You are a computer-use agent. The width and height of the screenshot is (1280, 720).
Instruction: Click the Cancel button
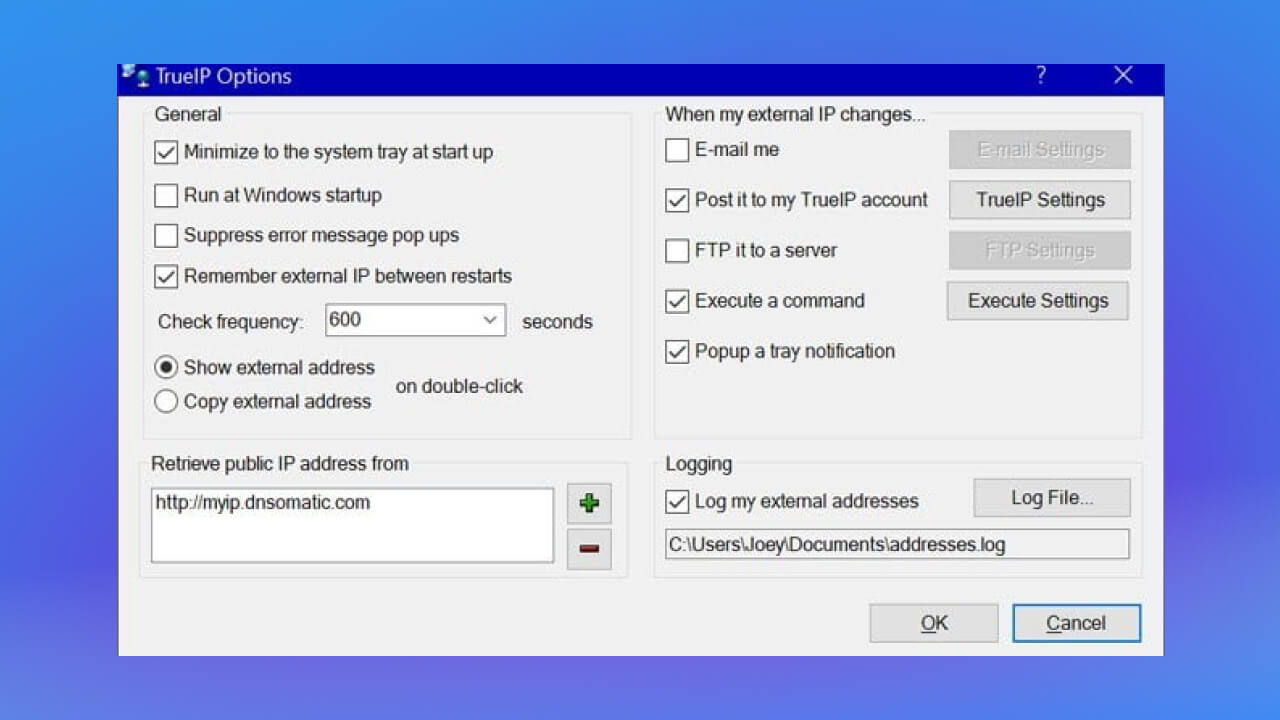pyautogui.click(x=1076, y=623)
